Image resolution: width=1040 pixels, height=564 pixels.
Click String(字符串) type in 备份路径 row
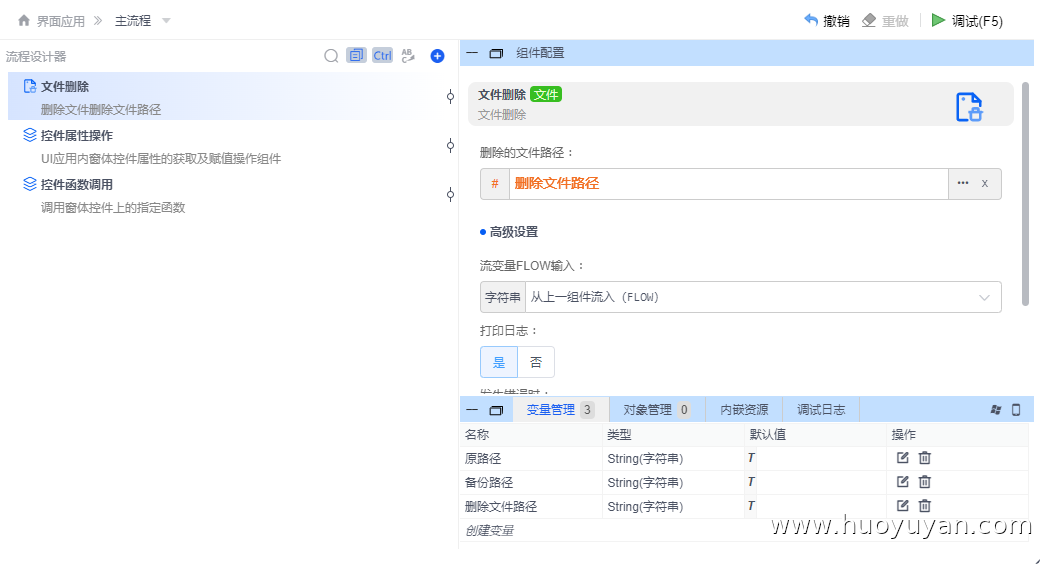point(645,482)
